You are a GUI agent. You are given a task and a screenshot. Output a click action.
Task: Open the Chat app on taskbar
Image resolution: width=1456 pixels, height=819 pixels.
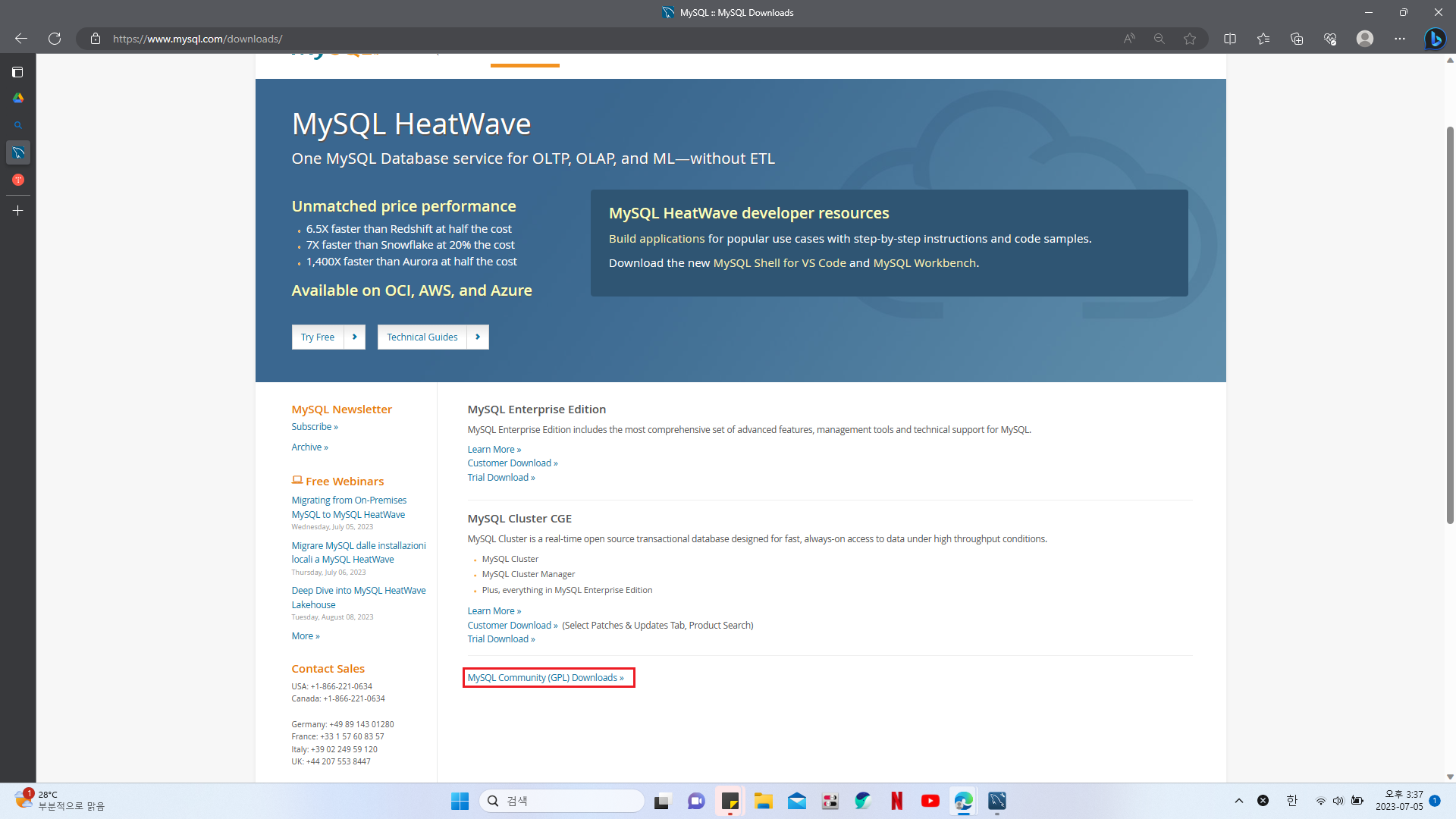pyautogui.click(x=696, y=801)
